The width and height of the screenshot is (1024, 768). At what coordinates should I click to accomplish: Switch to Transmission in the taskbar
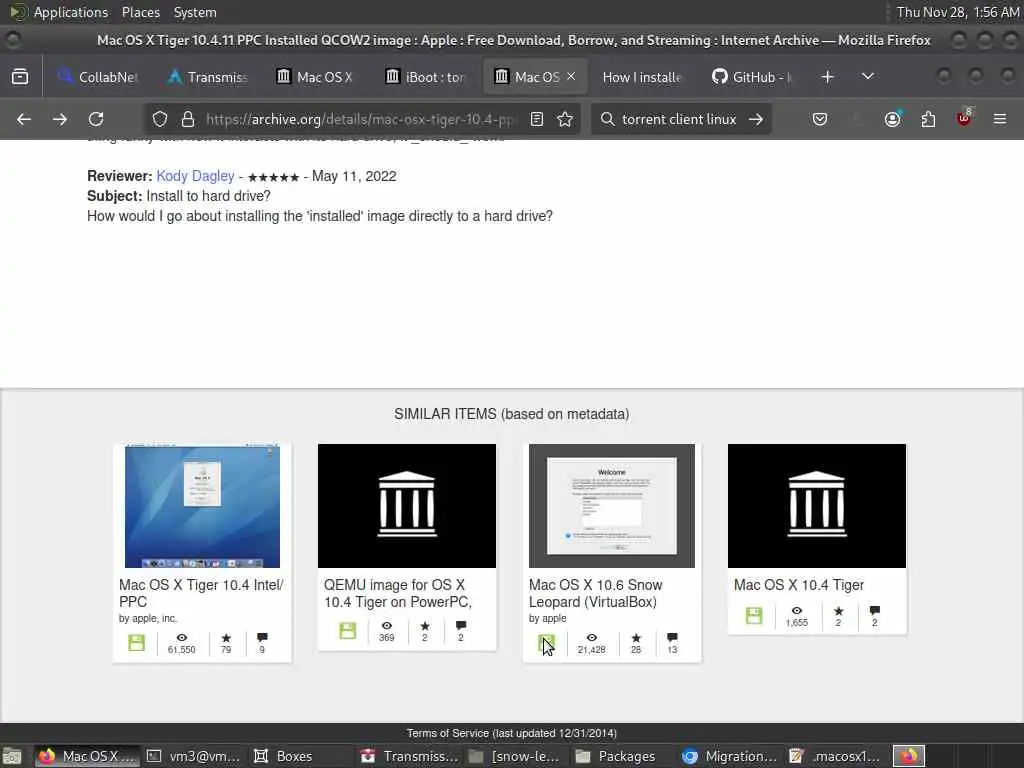pos(409,756)
